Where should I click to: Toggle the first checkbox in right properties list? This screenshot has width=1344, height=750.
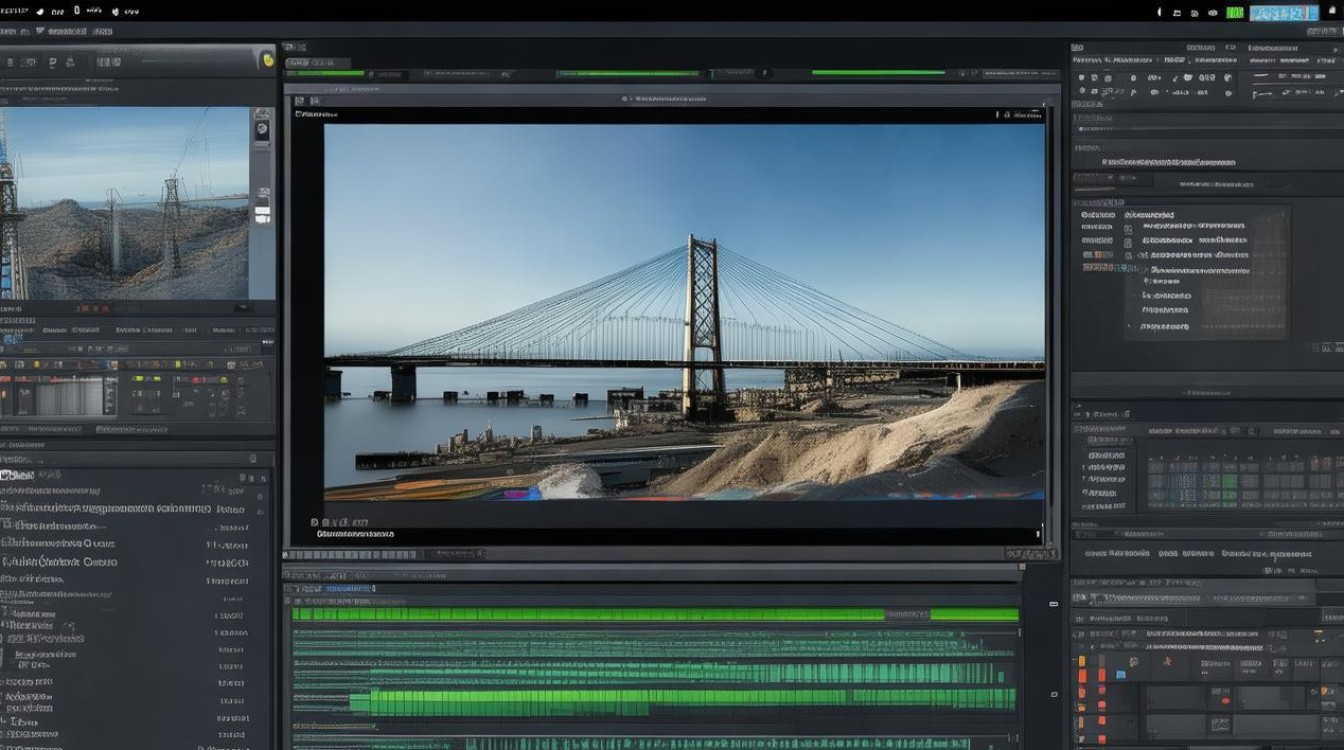click(x=1128, y=228)
